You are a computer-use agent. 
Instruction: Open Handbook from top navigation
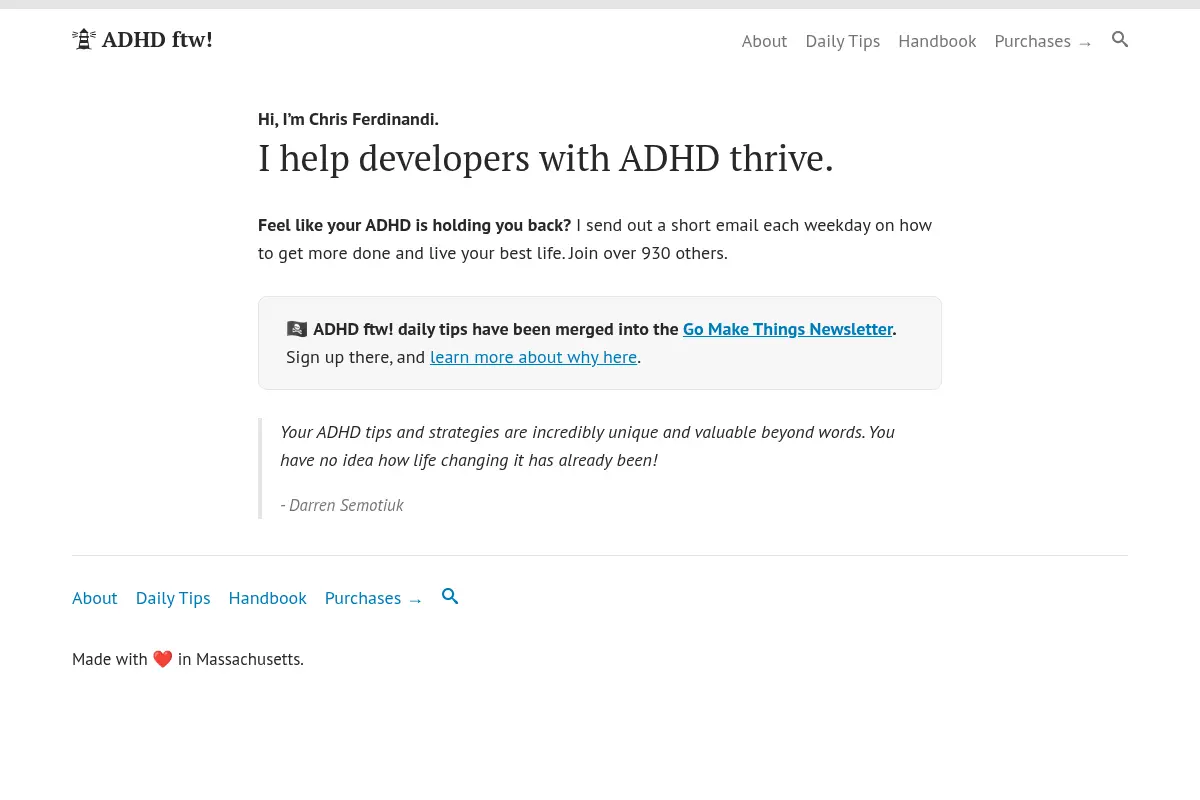click(x=937, y=41)
